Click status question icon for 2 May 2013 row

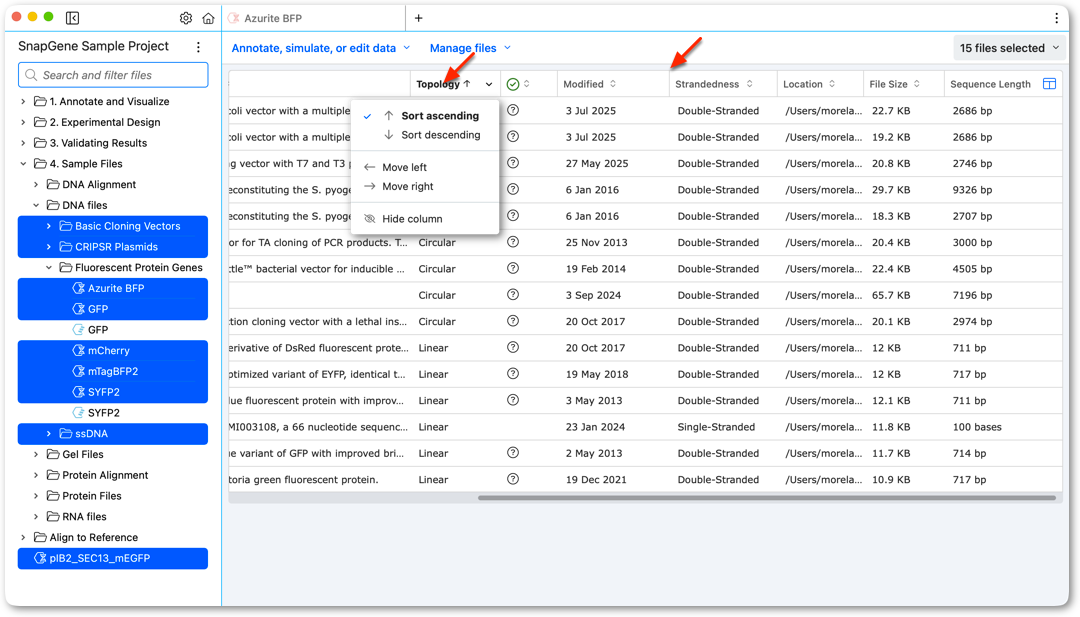coord(512,452)
